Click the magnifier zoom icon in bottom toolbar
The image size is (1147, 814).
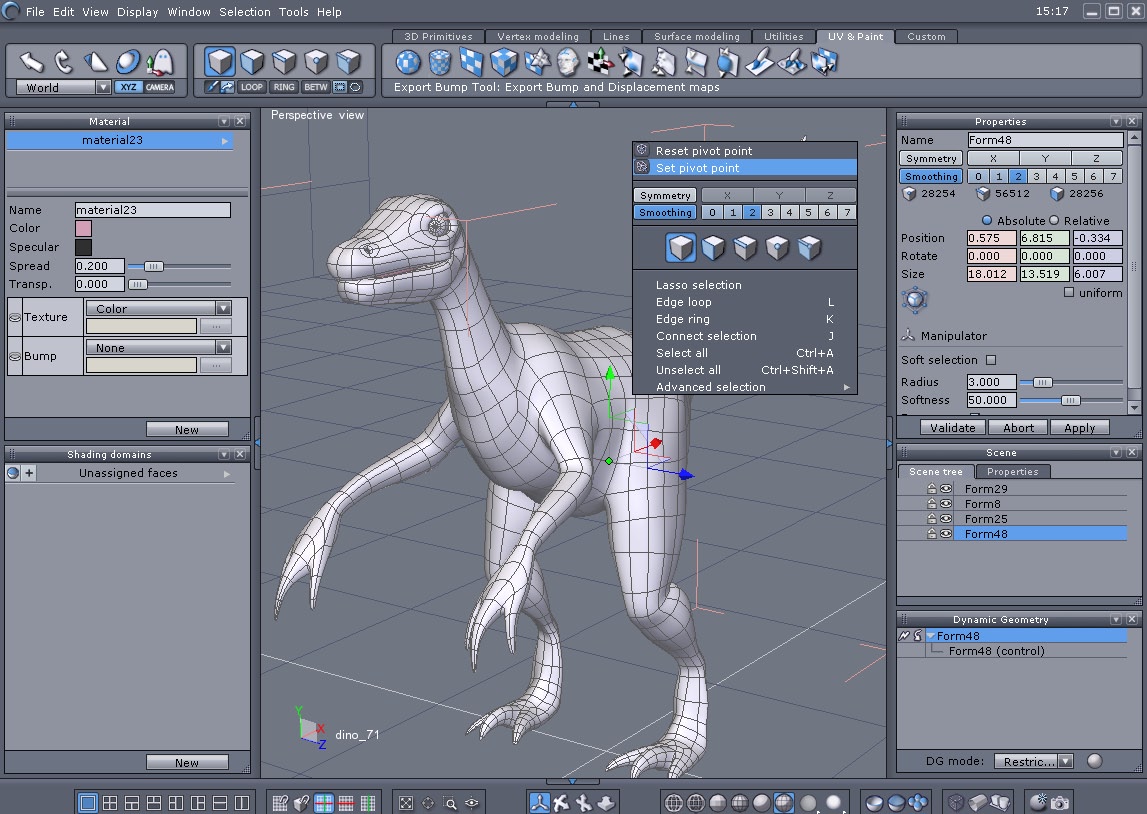[x=450, y=803]
